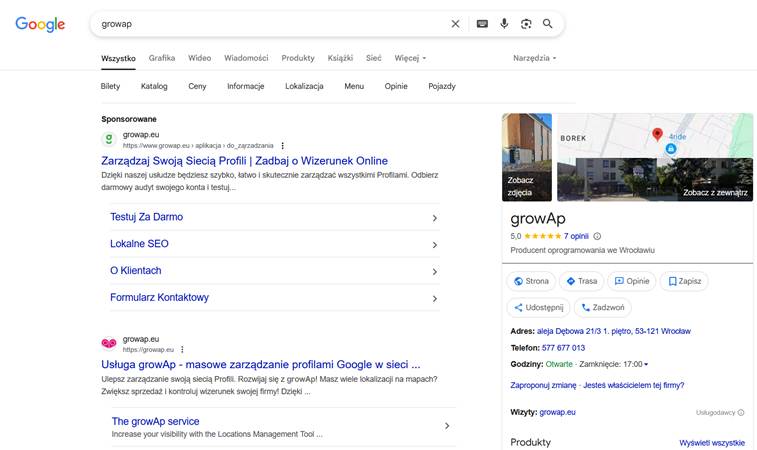The image size is (757, 450).
Task: Click the info icon beside 7 opinii
Action: click(597, 236)
